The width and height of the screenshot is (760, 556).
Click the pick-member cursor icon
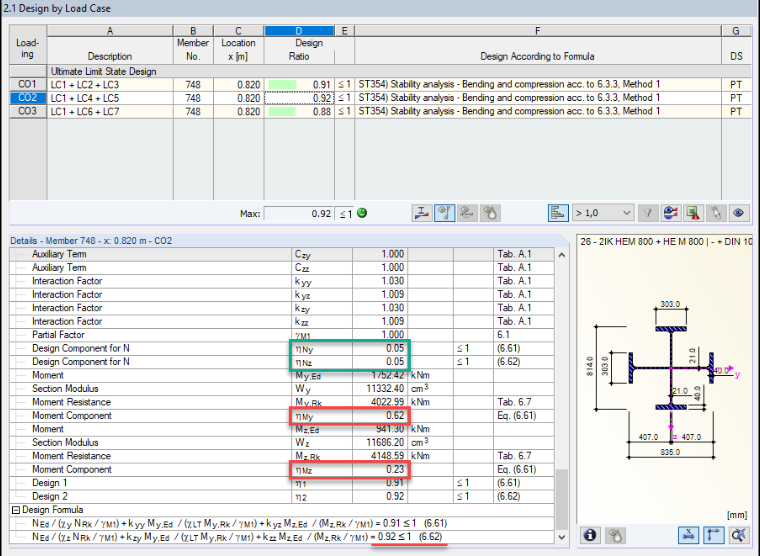tap(716, 213)
